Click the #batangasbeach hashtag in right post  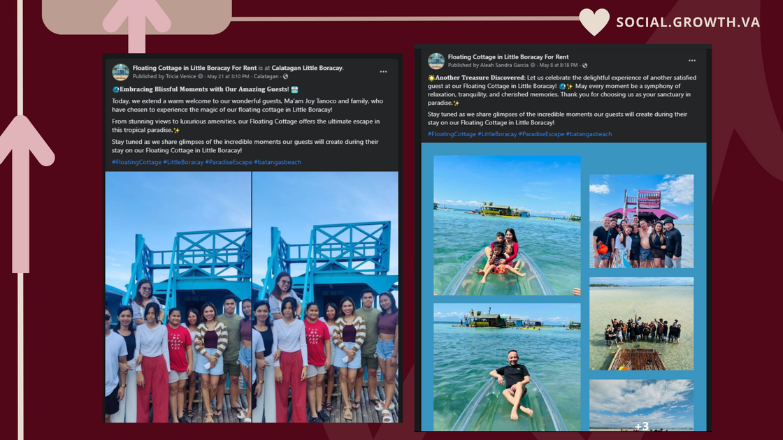pyautogui.click(x=589, y=134)
